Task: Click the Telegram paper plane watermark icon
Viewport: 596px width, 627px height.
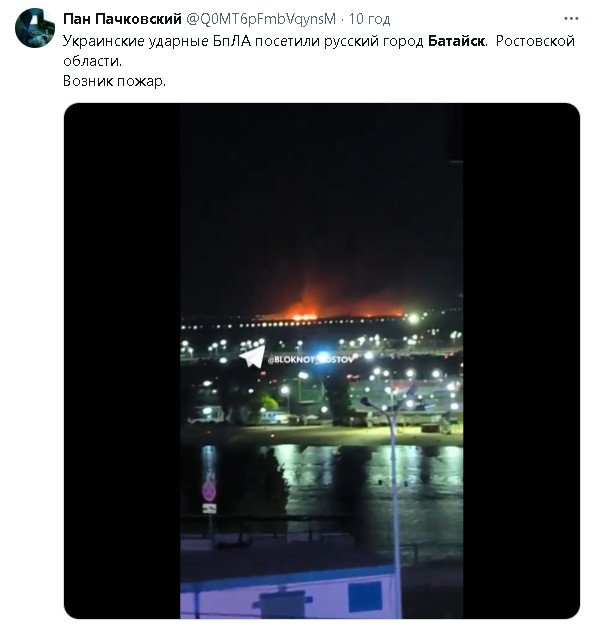Action: 252,356
